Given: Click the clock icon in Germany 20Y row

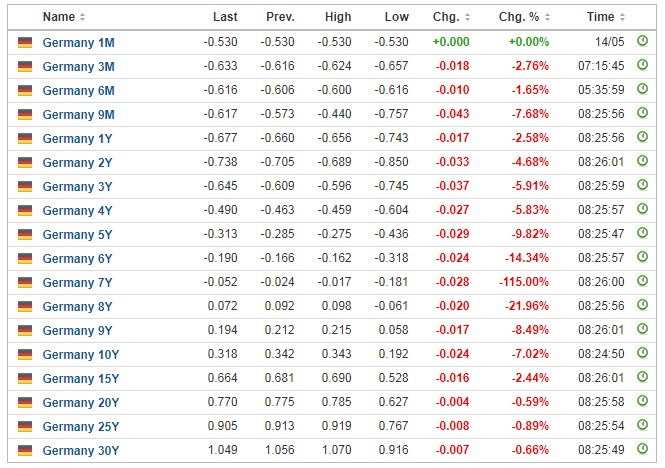Looking at the screenshot, I should pyautogui.click(x=643, y=401).
